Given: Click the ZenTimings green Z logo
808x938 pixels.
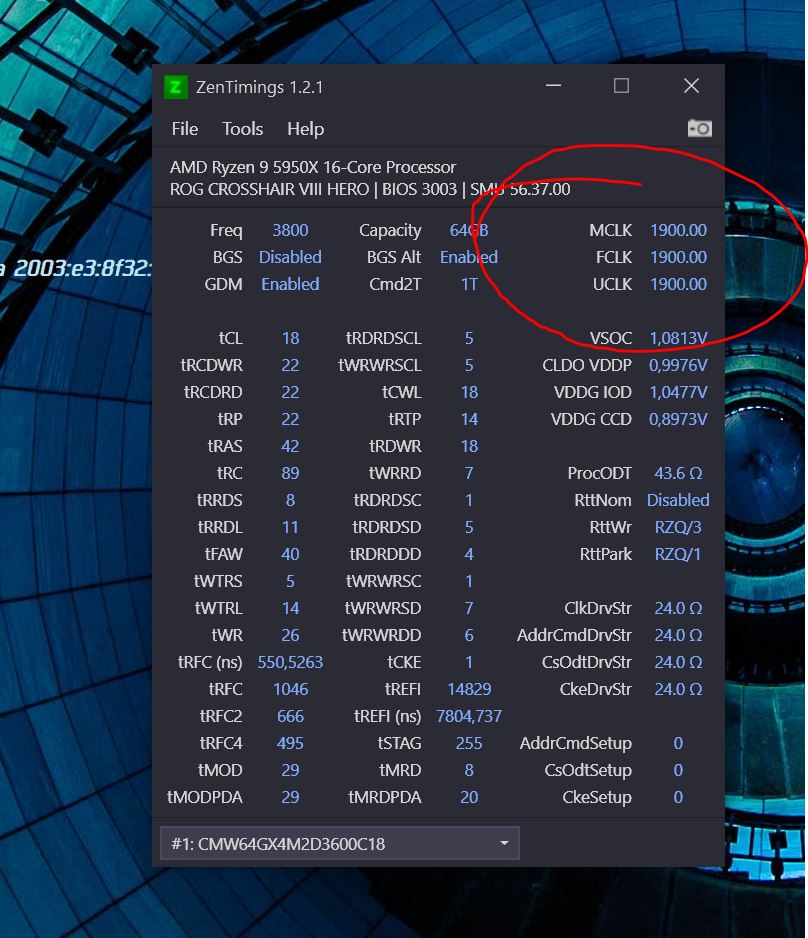Looking at the screenshot, I should click(x=176, y=87).
